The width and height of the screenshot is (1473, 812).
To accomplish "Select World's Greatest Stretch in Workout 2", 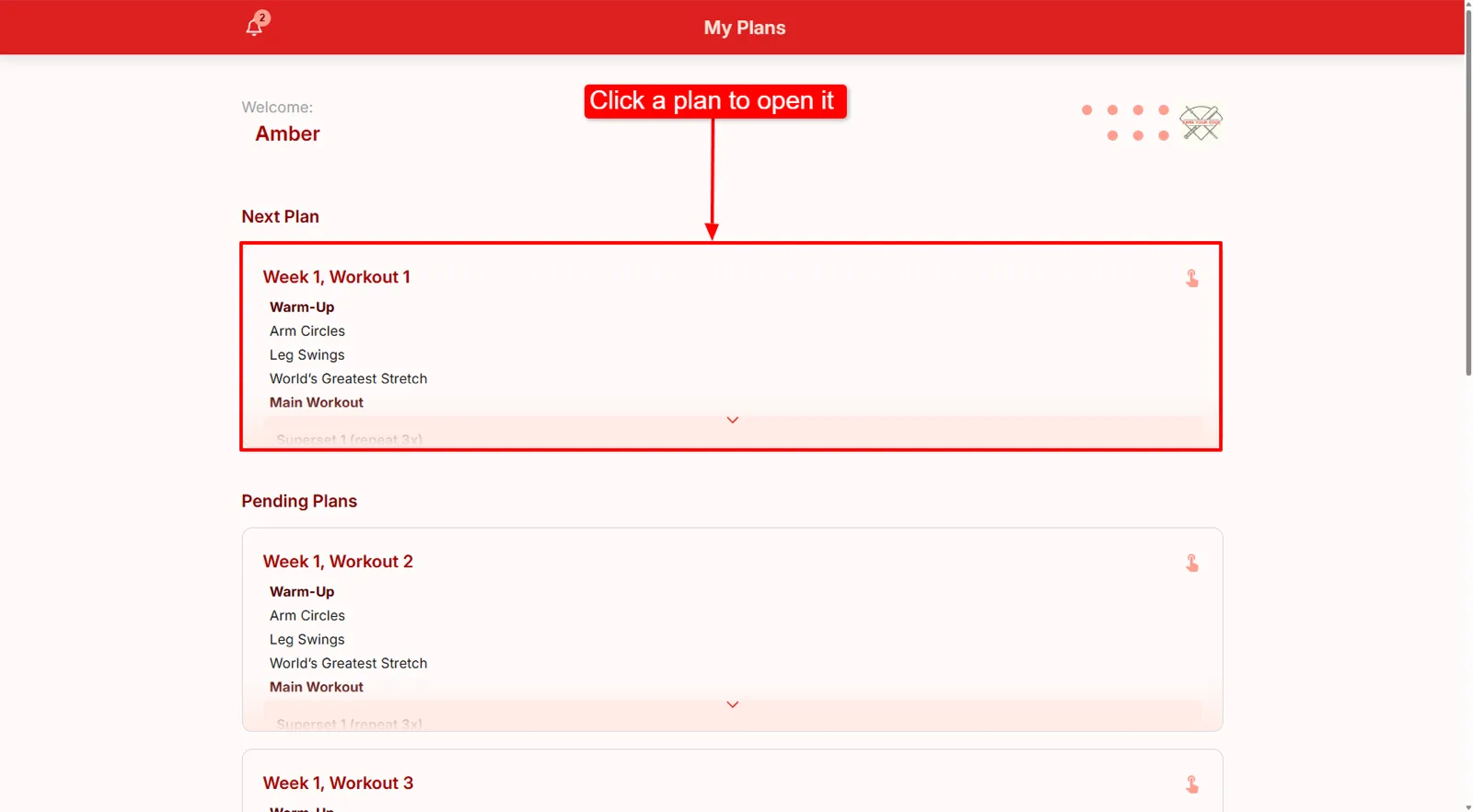I will (348, 663).
